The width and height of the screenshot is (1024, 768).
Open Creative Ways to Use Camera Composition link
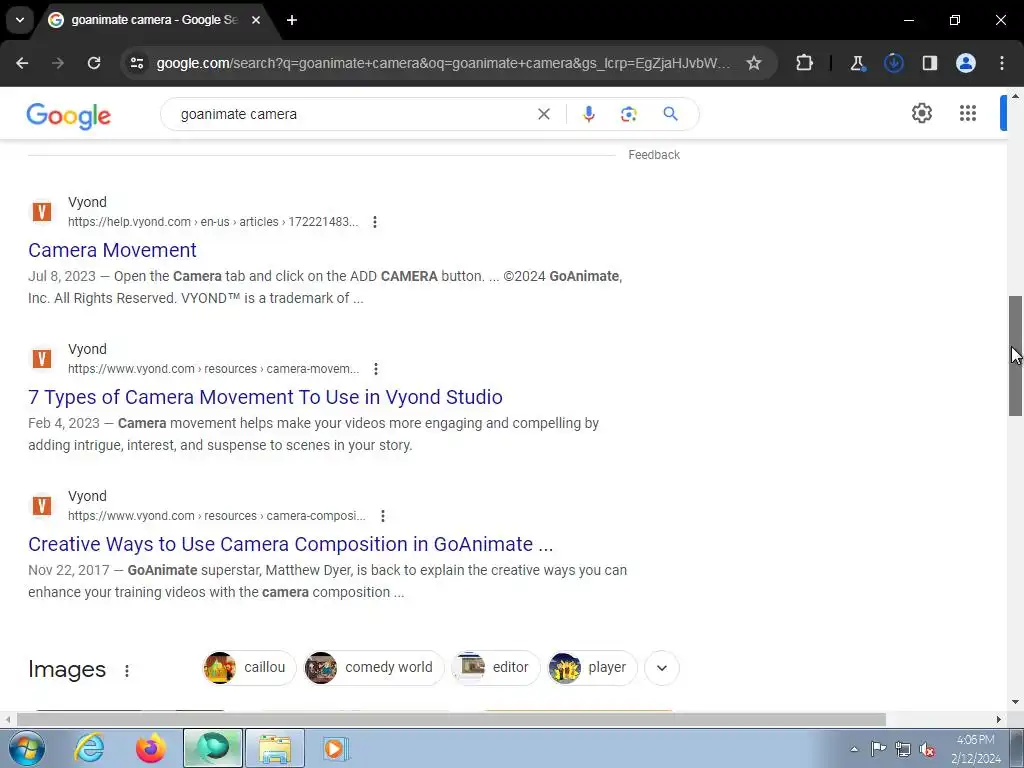[x=291, y=544]
